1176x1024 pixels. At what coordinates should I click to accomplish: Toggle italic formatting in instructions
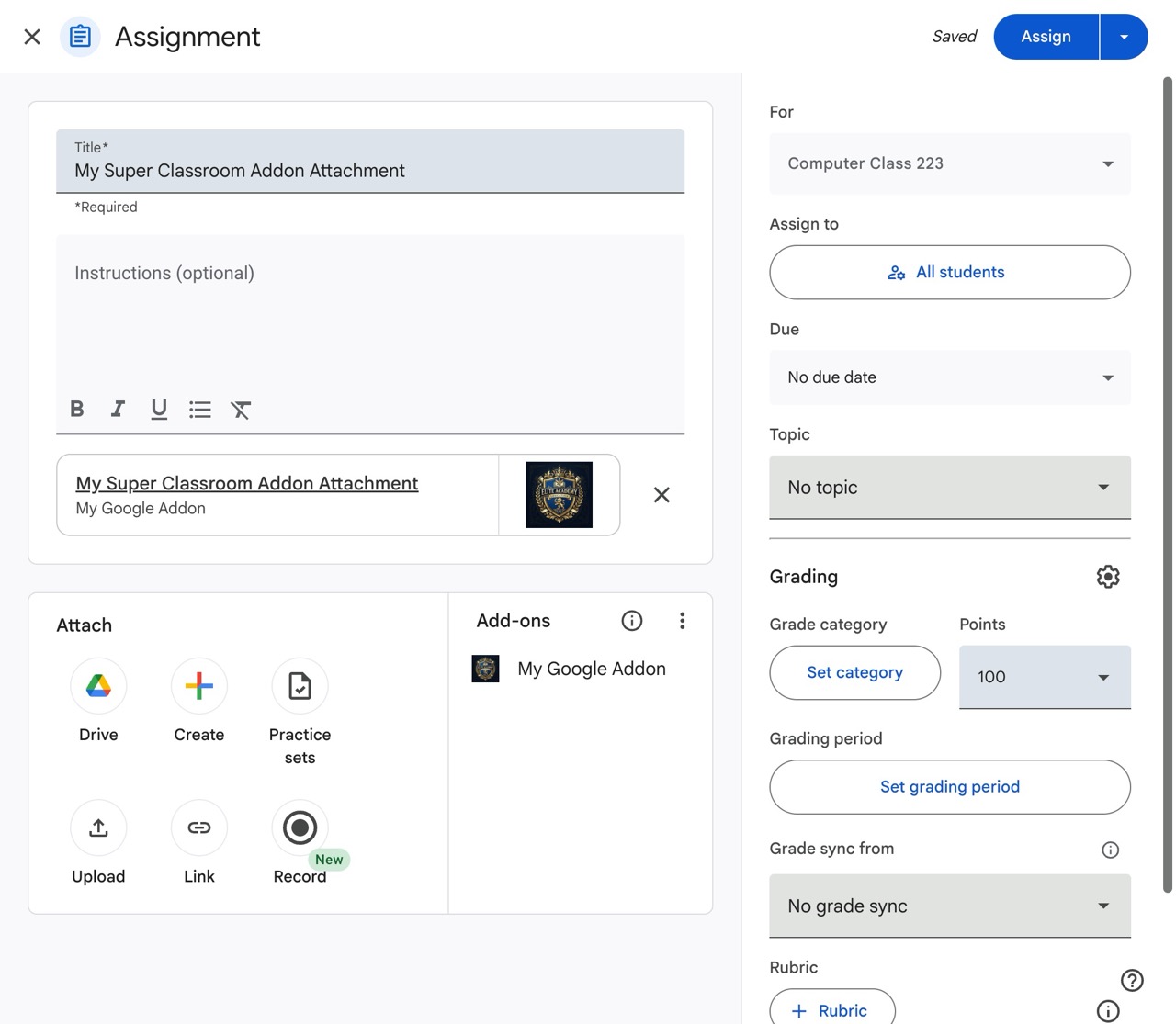pyautogui.click(x=118, y=409)
